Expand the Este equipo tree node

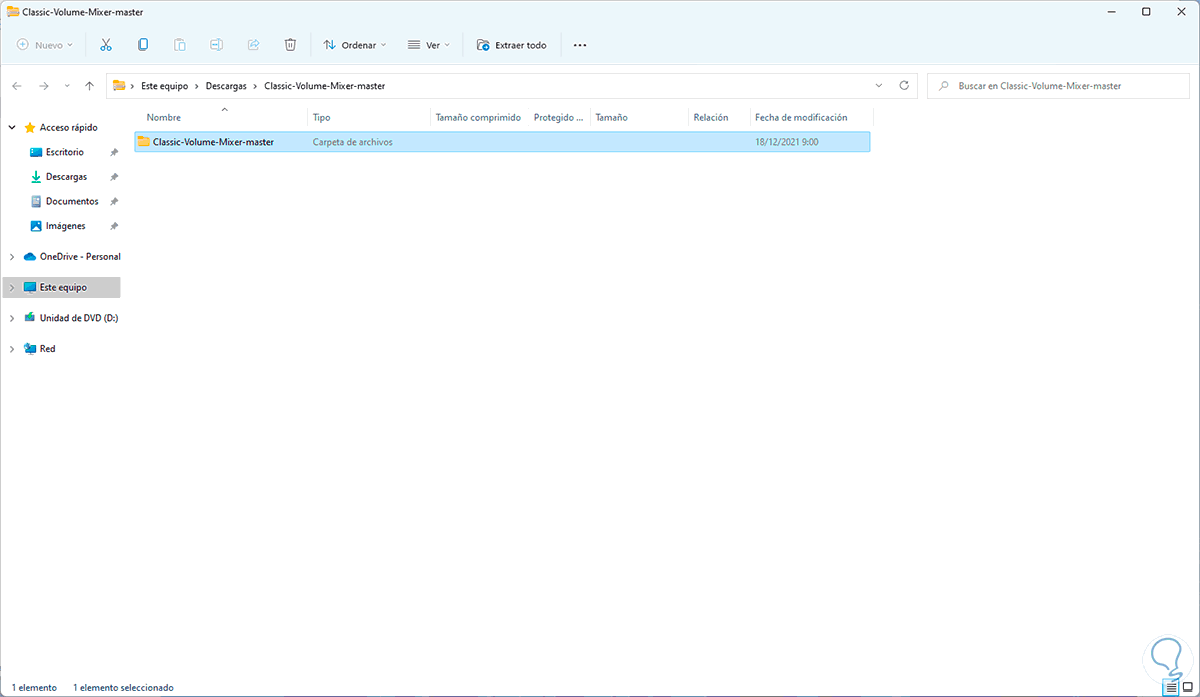click(x=12, y=288)
